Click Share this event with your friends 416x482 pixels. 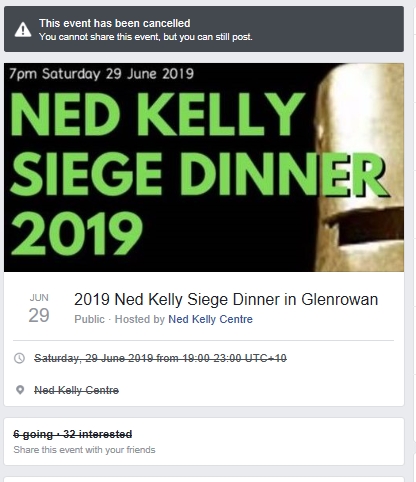[x=84, y=450]
